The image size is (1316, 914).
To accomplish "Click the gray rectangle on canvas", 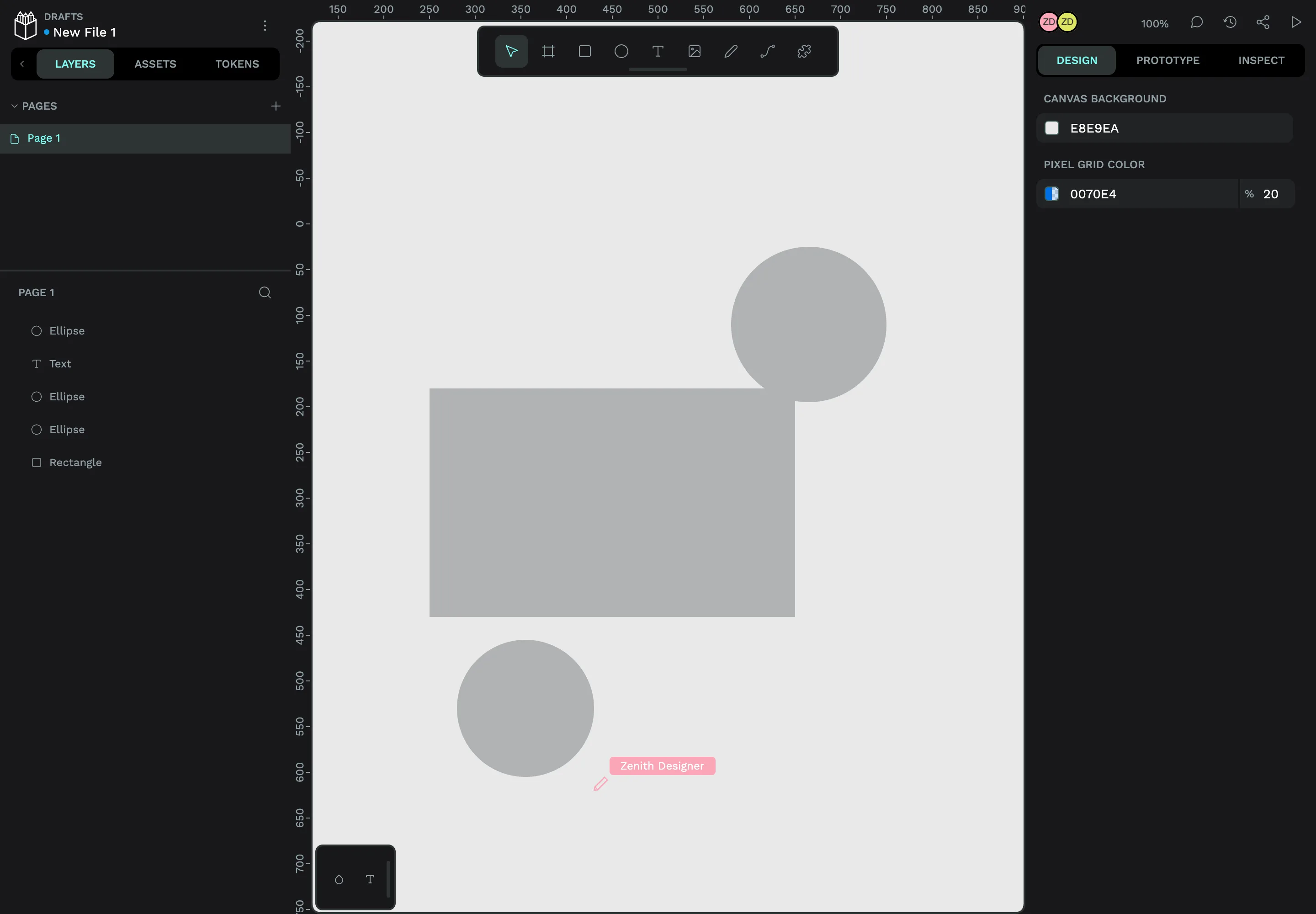I will click(612, 502).
